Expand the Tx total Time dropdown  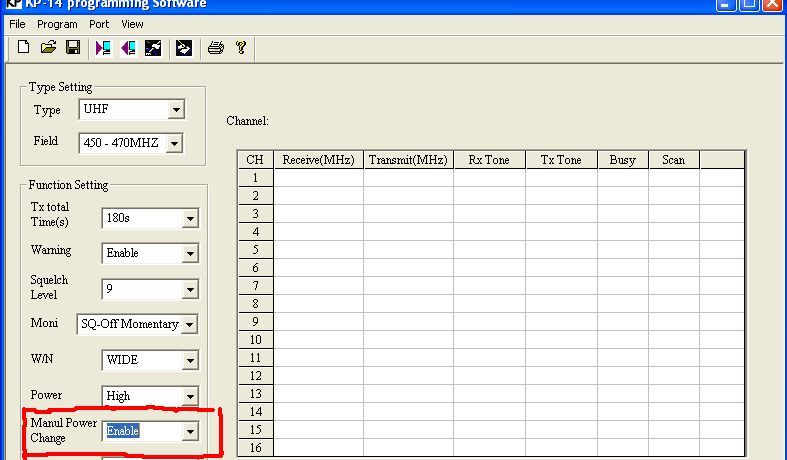click(189, 219)
